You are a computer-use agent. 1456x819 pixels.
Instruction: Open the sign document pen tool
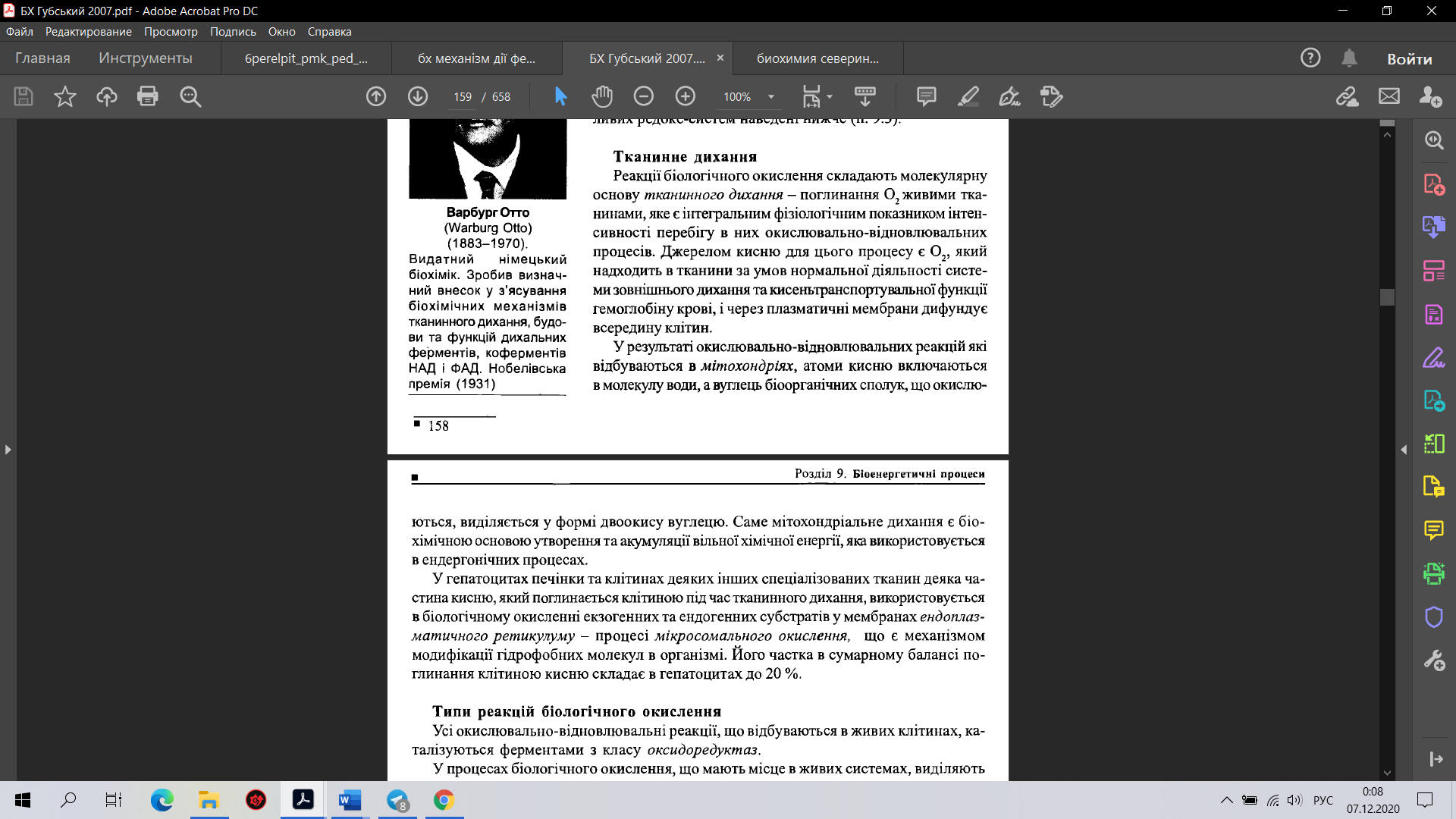[1009, 96]
